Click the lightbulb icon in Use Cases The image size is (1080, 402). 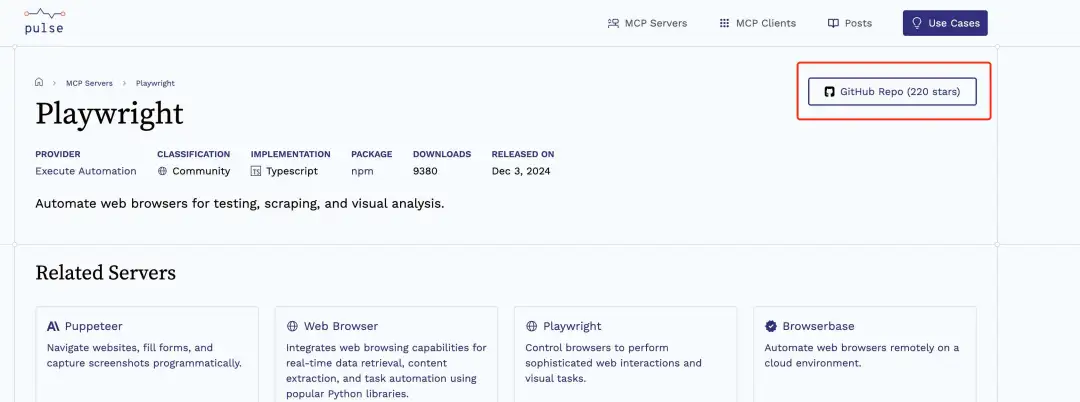[x=917, y=23]
